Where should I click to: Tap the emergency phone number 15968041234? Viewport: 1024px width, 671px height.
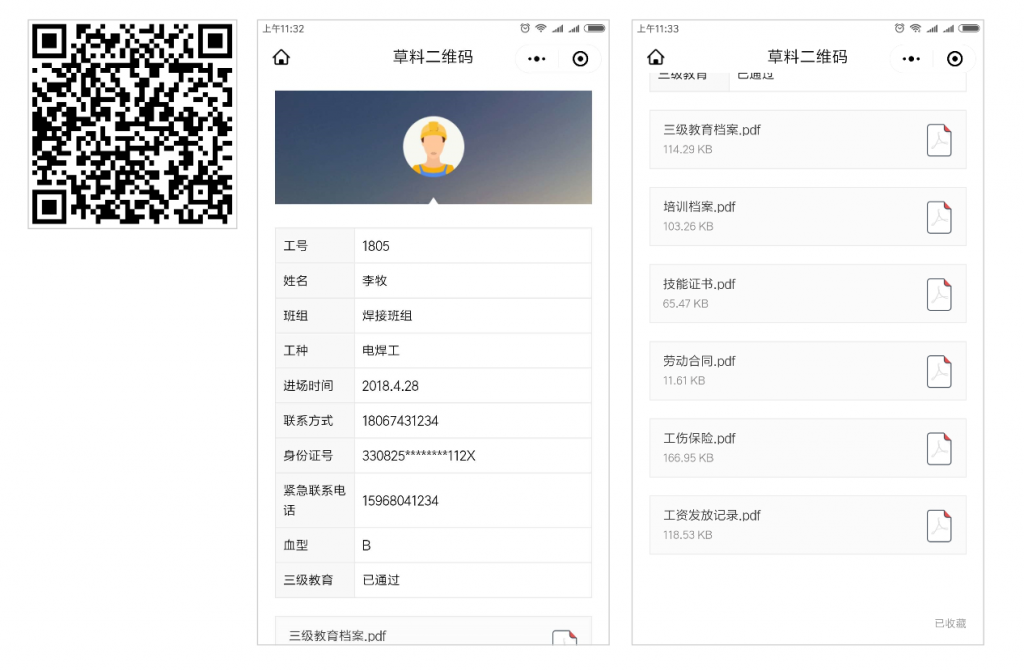[400, 501]
